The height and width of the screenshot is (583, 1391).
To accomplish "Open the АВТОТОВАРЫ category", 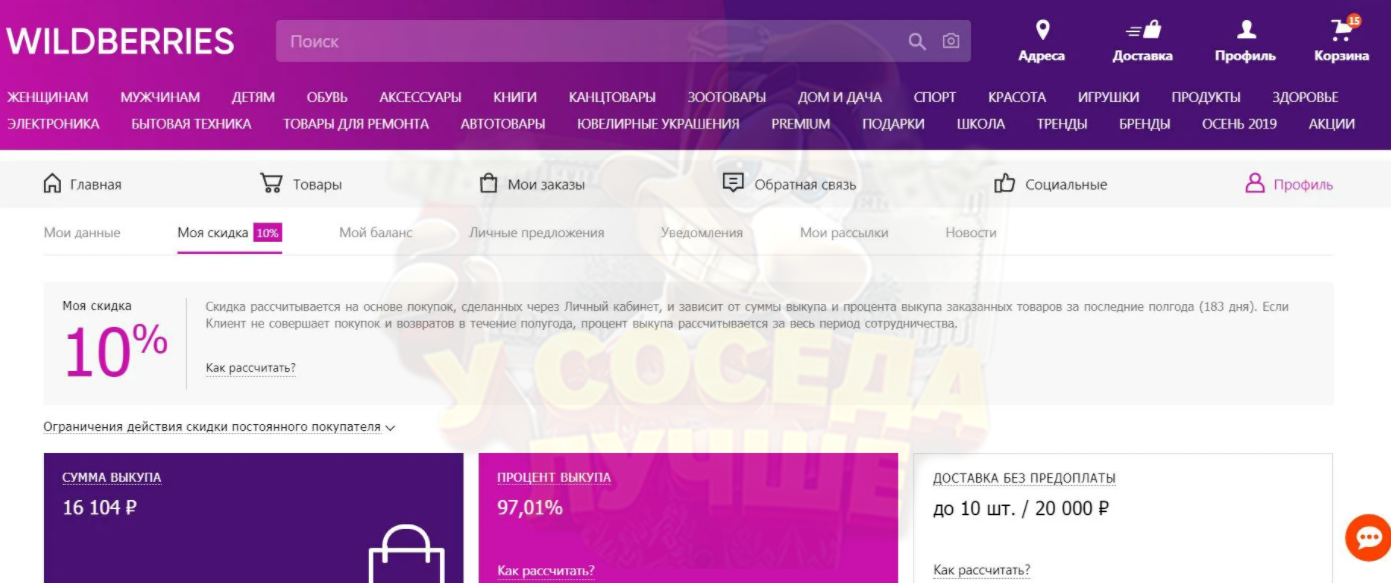I will pos(503,124).
